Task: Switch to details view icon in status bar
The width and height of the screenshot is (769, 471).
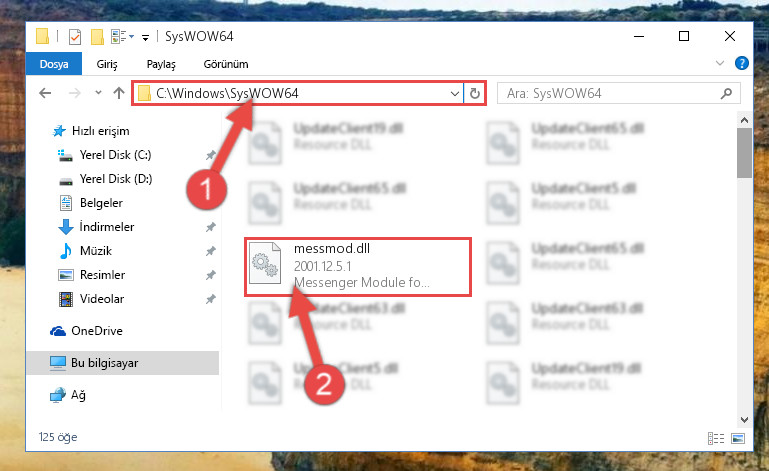Action: pos(716,438)
